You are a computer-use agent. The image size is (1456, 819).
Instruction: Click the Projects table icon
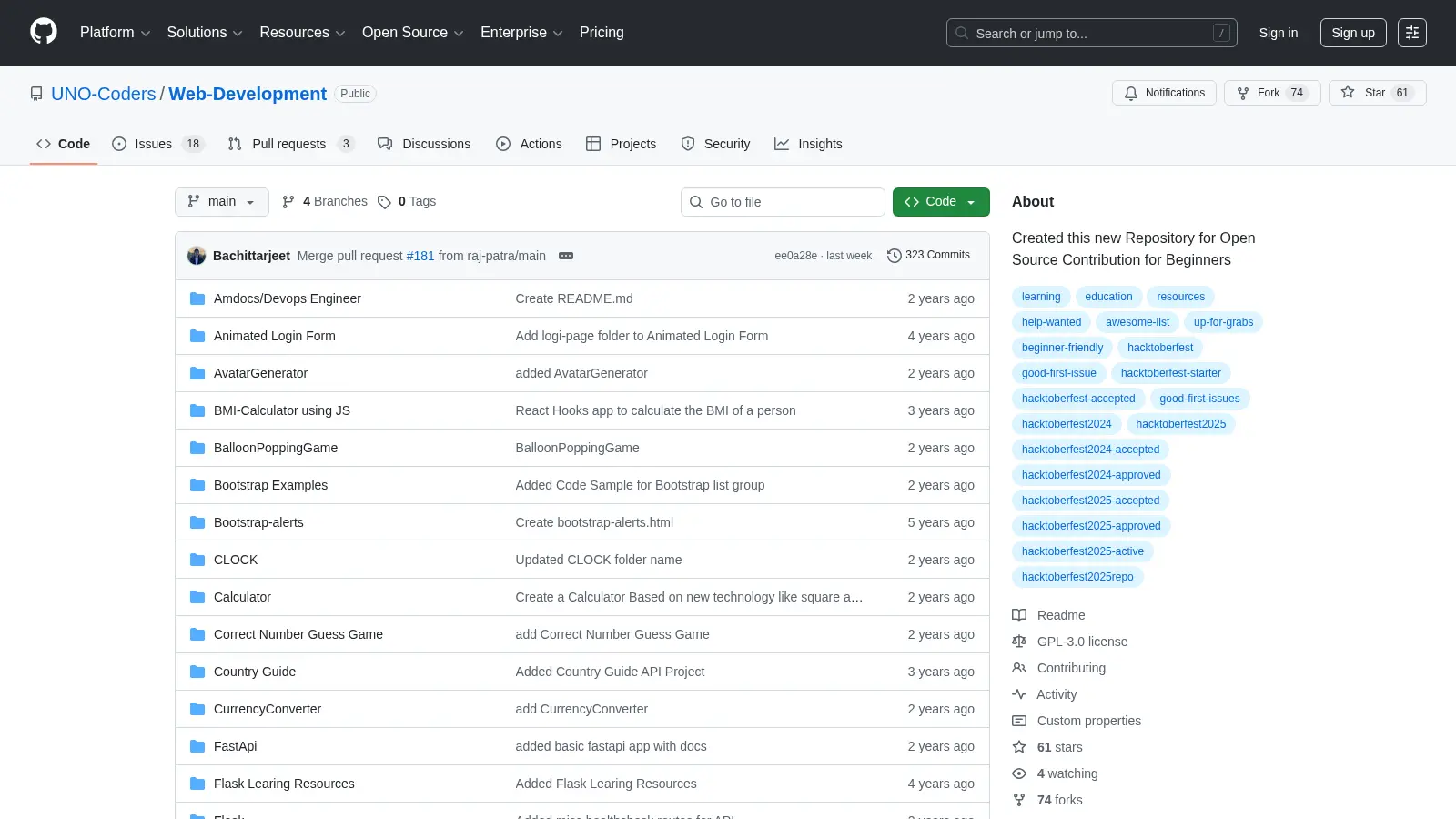click(x=593, y=144)
